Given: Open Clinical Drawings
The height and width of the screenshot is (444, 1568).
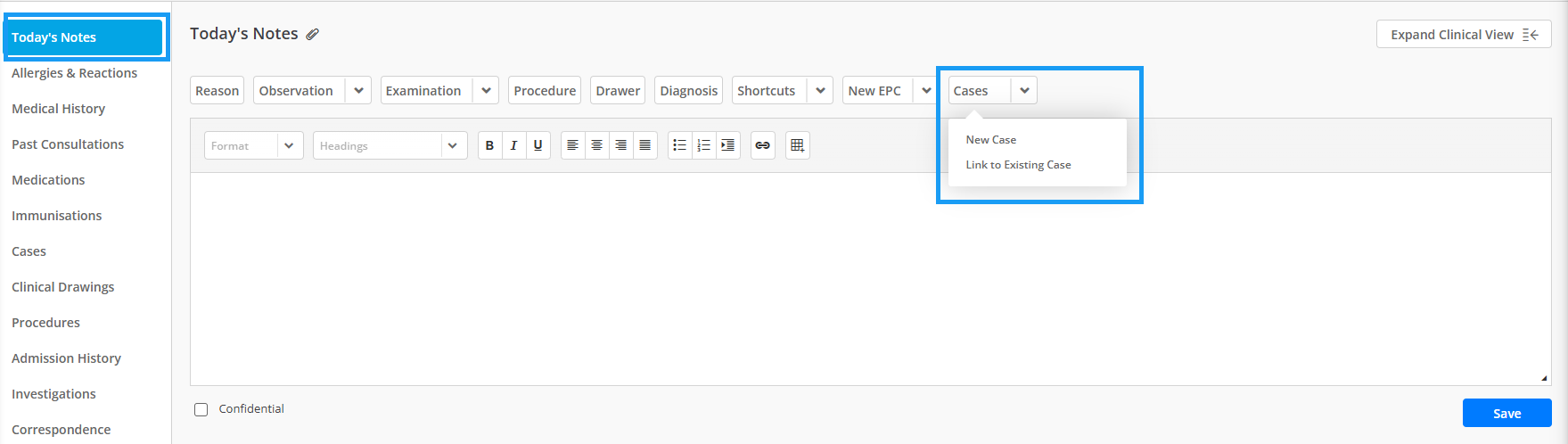Looking at the screenshot, I should (62, 287).
